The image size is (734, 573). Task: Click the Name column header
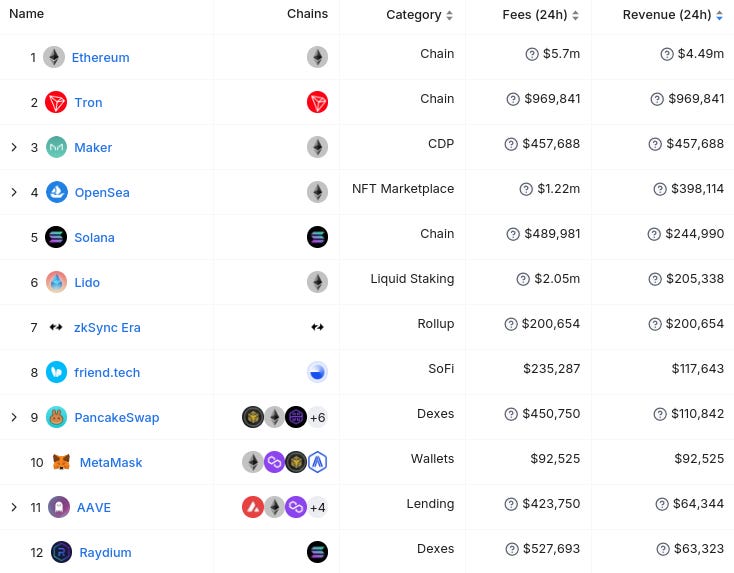pos(27,14)
